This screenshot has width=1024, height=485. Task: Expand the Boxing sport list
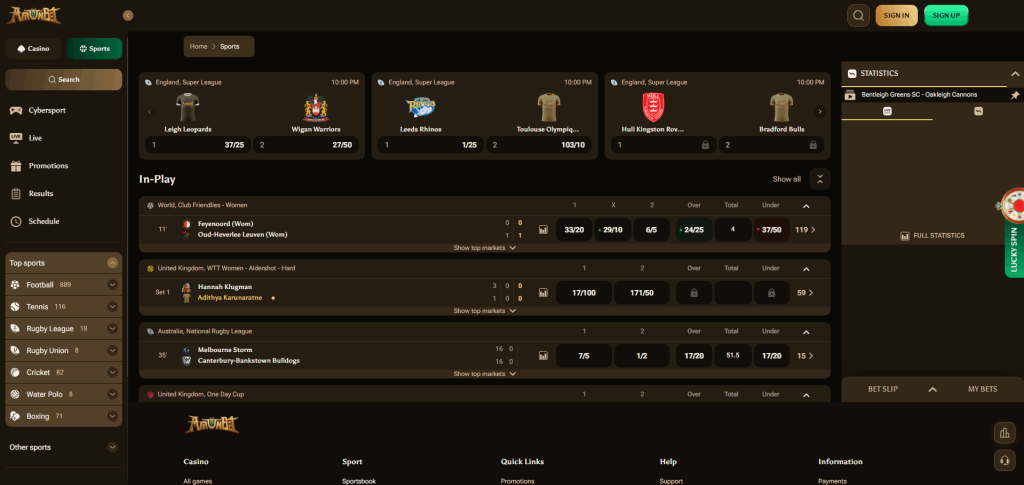click(112, 416)
